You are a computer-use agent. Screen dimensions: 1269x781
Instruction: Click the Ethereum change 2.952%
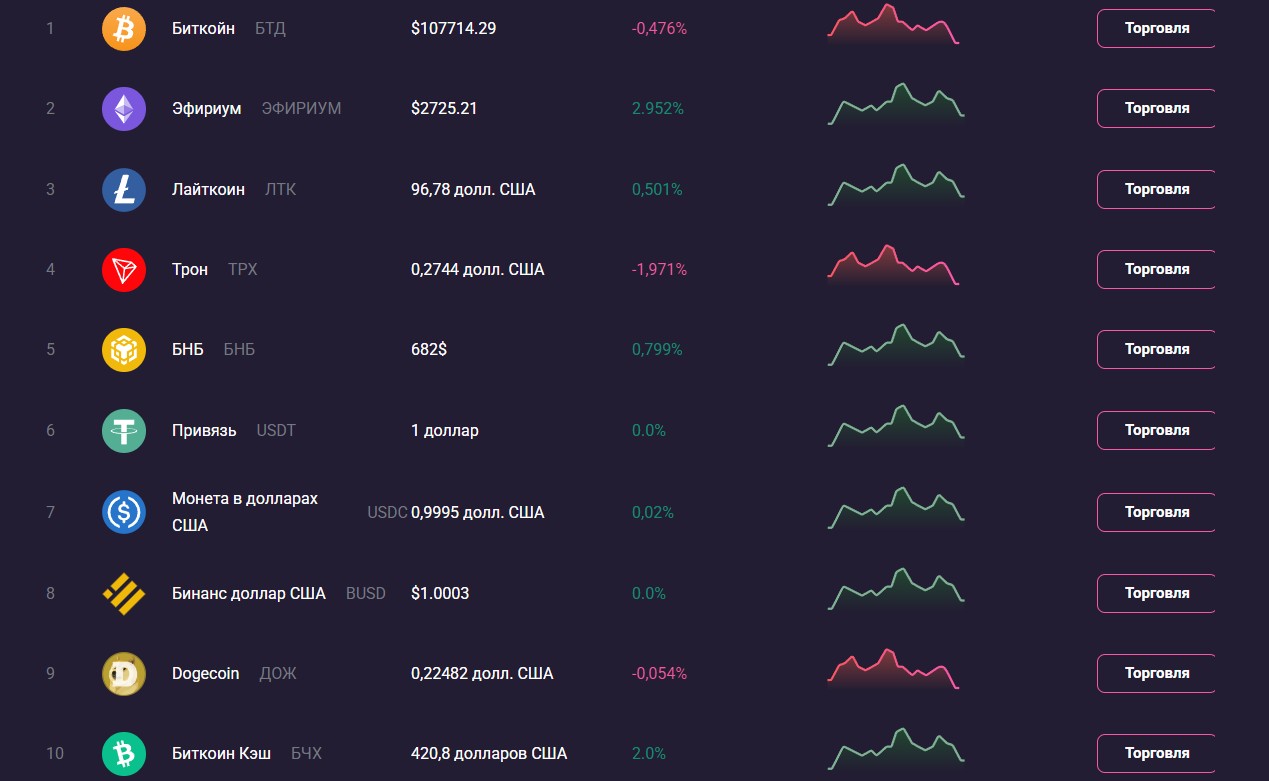[658, 108]
